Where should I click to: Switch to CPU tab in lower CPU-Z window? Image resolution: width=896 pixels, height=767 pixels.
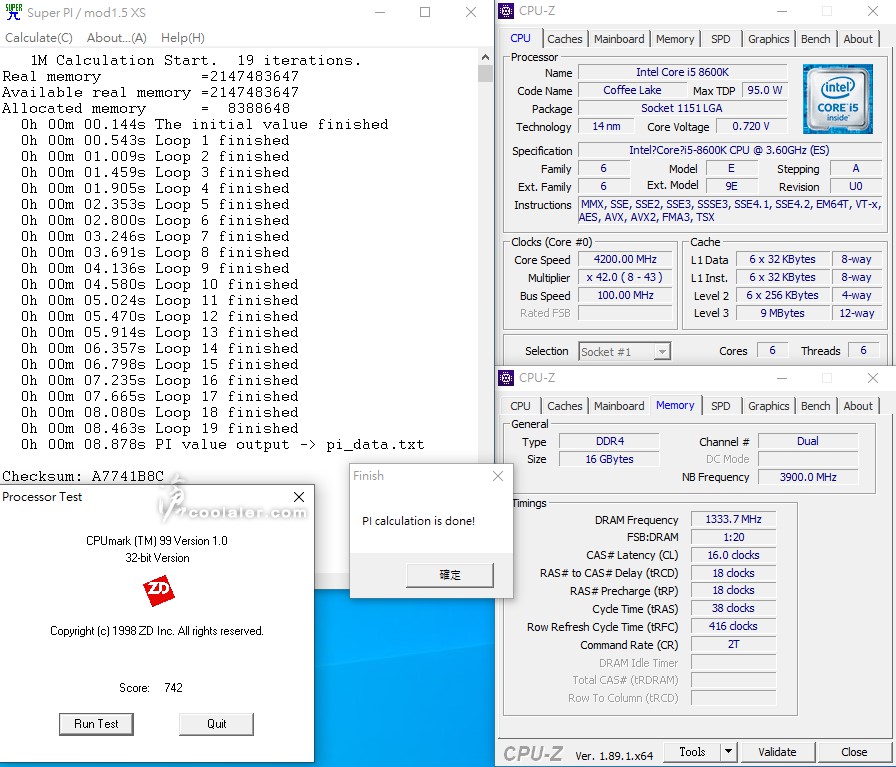[x=520, y=406]
